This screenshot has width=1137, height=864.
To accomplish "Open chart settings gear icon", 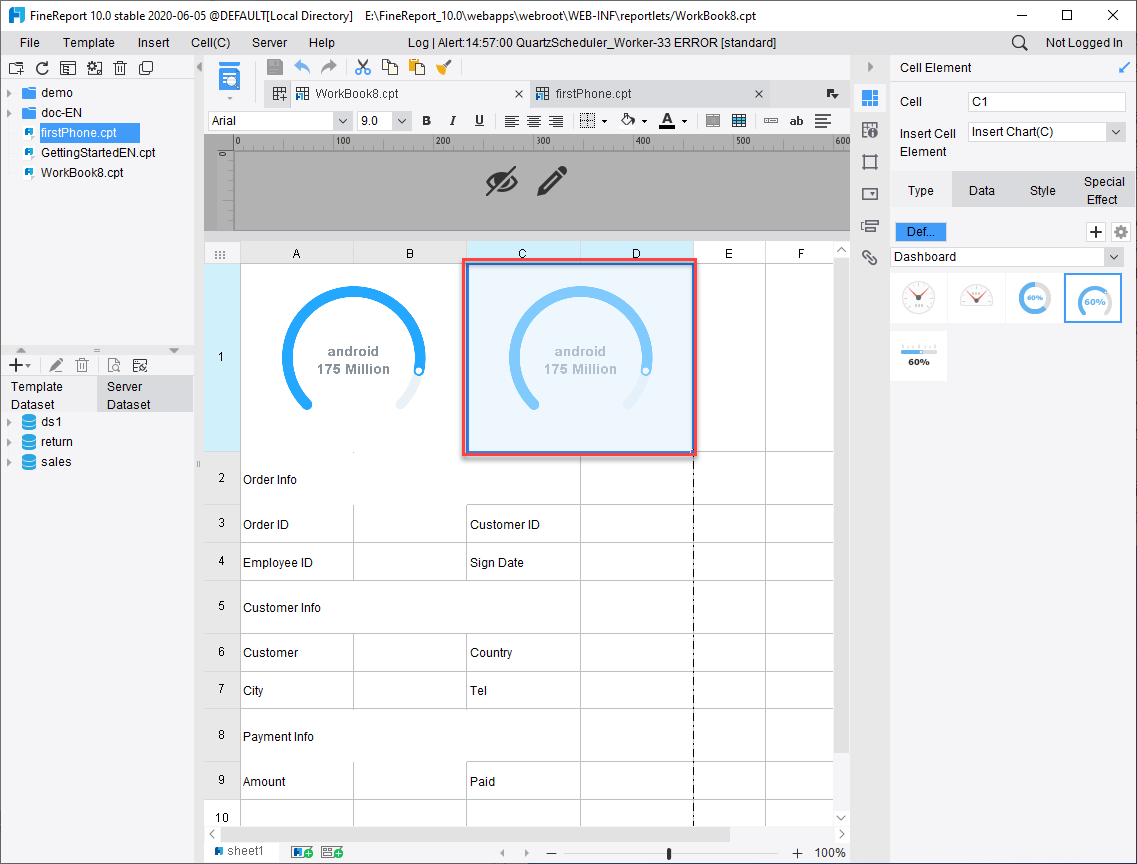I will click(1121, 232).
